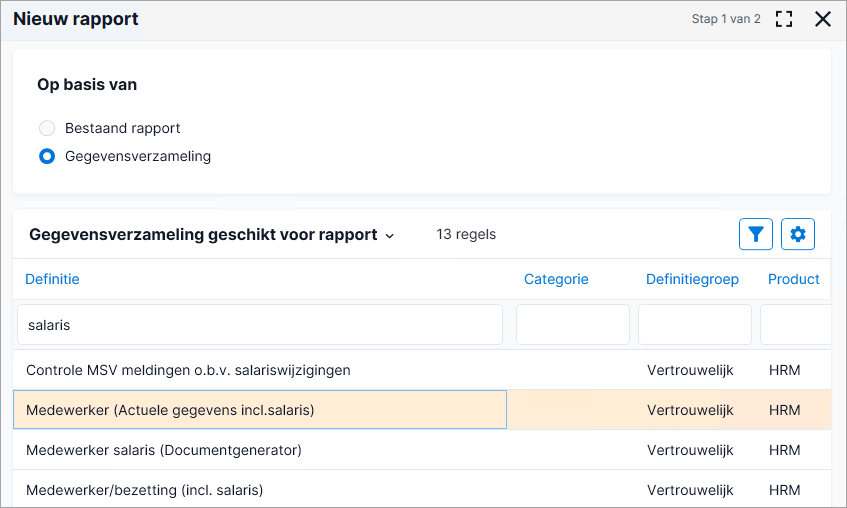Click the Product filter input field
Image resolution: width=847 pixels, height=508 pixels.
coord(796,325)
